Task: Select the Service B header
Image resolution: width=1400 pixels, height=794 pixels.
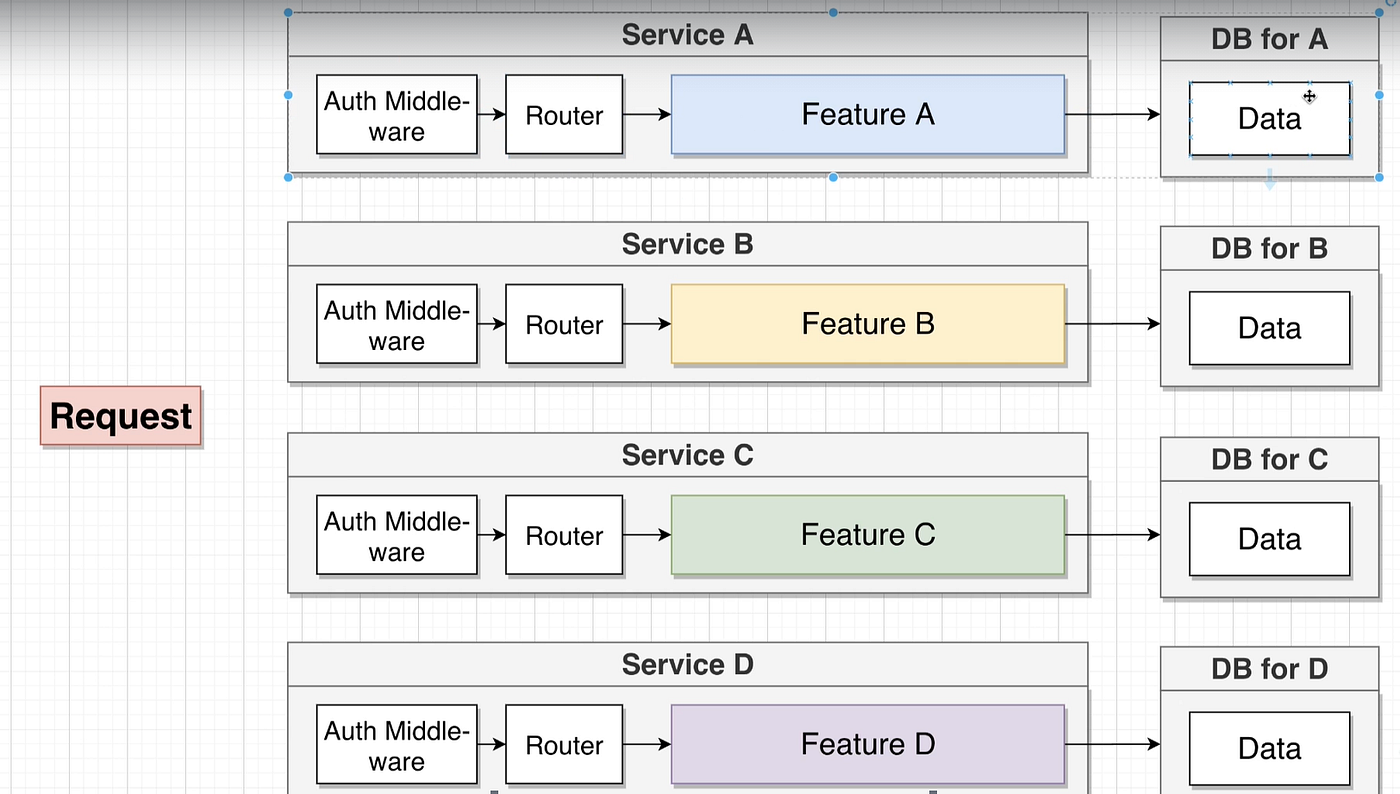Action: pyautogui.click(x=687, y=244)
